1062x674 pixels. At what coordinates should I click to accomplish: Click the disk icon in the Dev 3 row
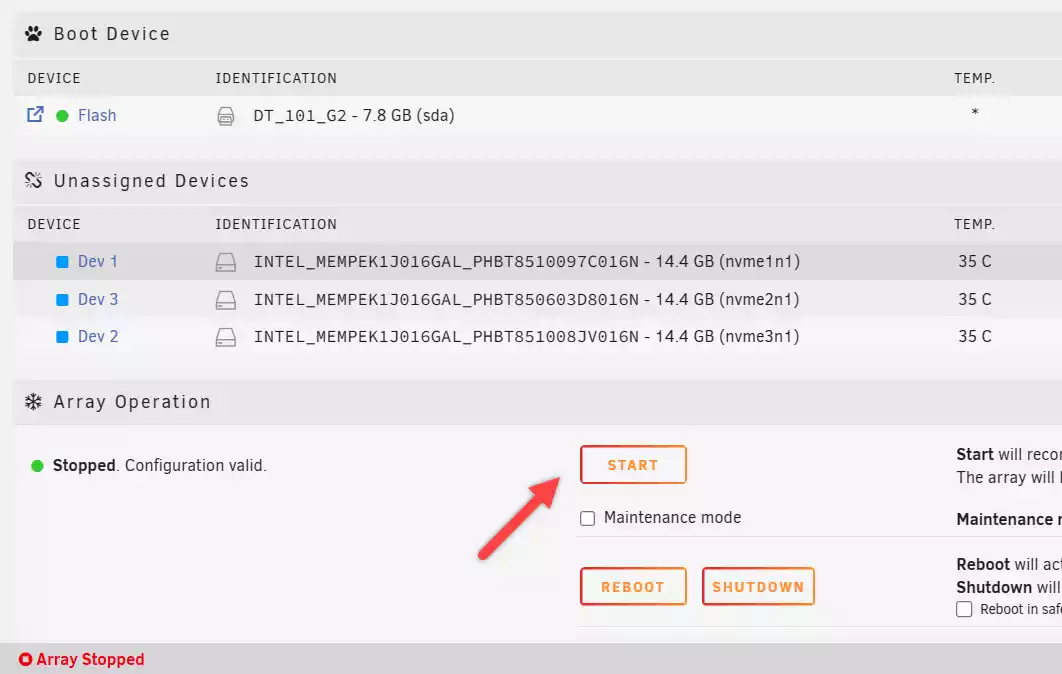pos(226,300)
